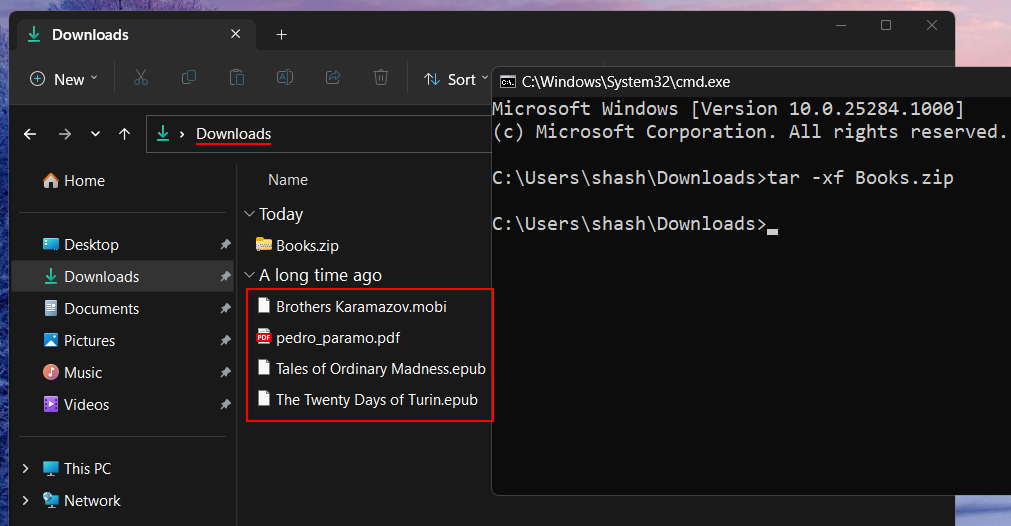Collapse the Today file group

pos(249,214)
